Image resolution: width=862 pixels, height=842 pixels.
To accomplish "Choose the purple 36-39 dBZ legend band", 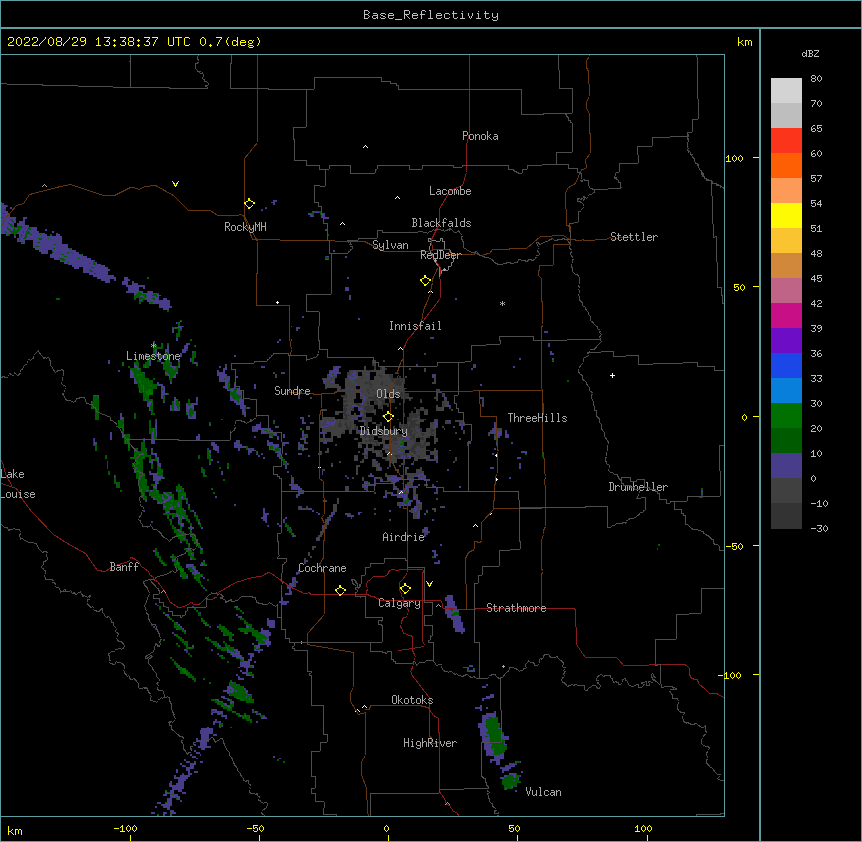I will 786,340.
